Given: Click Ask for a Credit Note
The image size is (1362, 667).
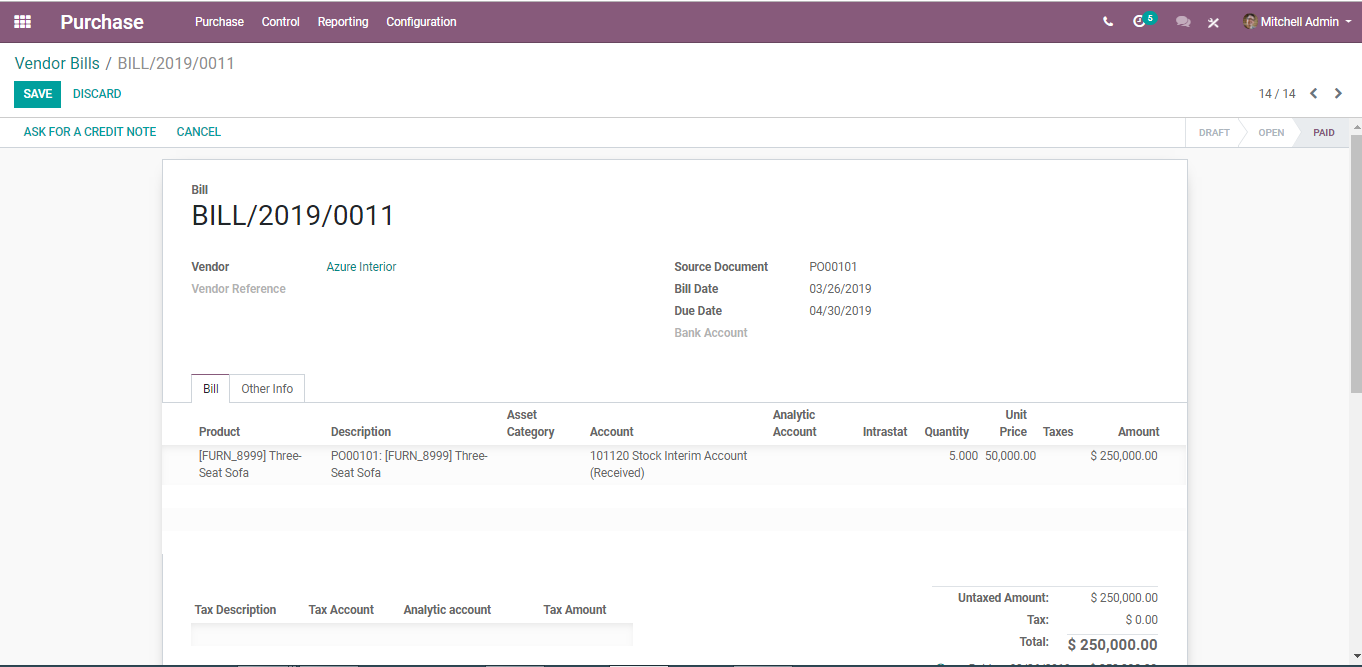Looking at the screenshot, I should coord(90,132).
